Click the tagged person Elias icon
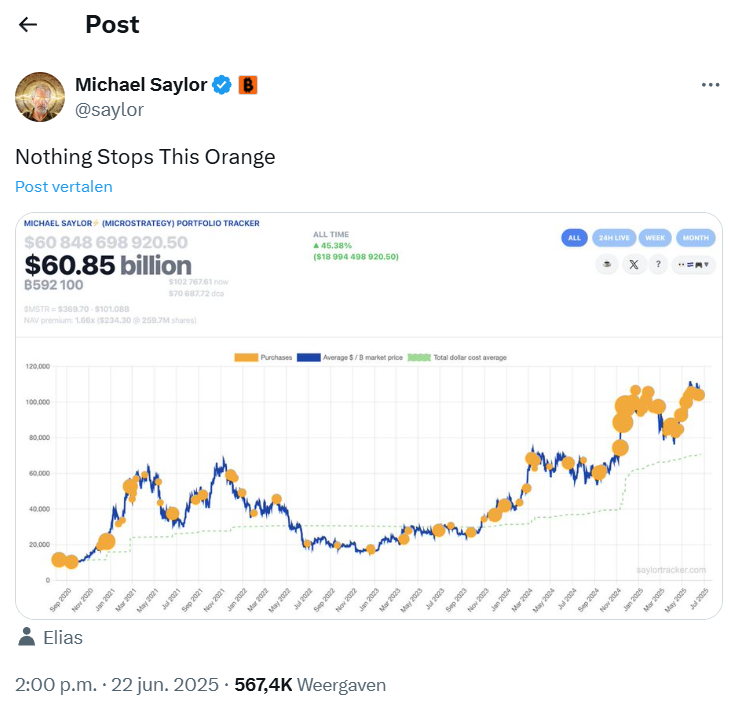This screenshot has height=709, width=742. tap(26, 637)
